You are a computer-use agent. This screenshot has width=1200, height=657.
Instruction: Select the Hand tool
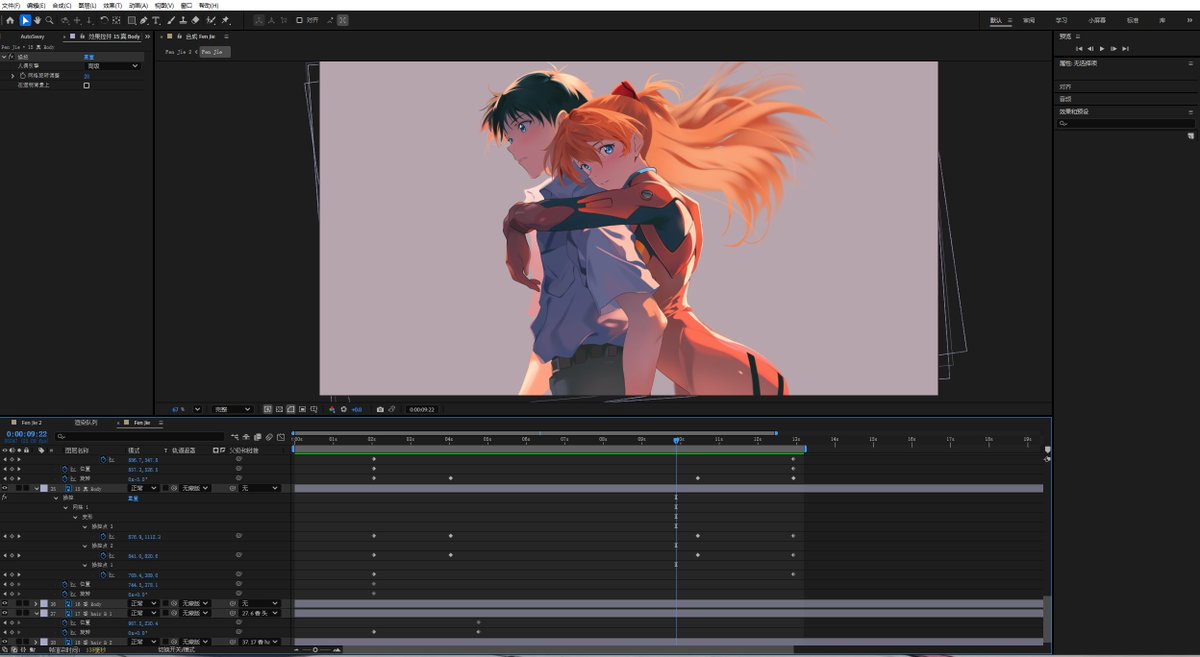click(37, 20)
